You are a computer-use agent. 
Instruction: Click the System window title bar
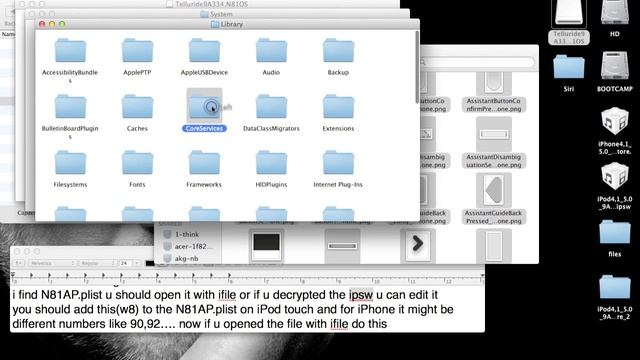(216, 14)
